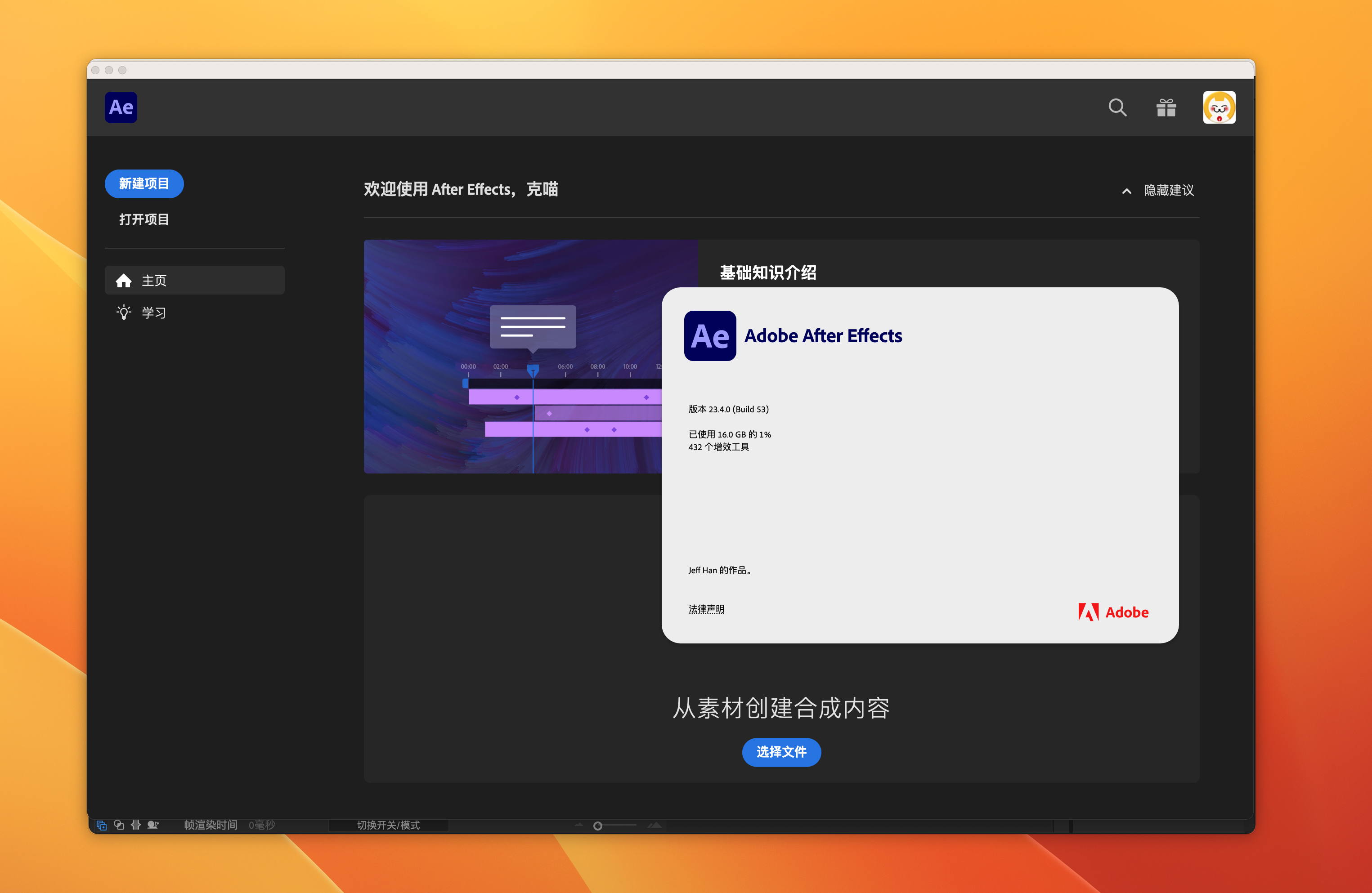Click the welcome heading 欢迎使用 After Effects
This screenshot has width=1372, height=893.
click(461, 190)
